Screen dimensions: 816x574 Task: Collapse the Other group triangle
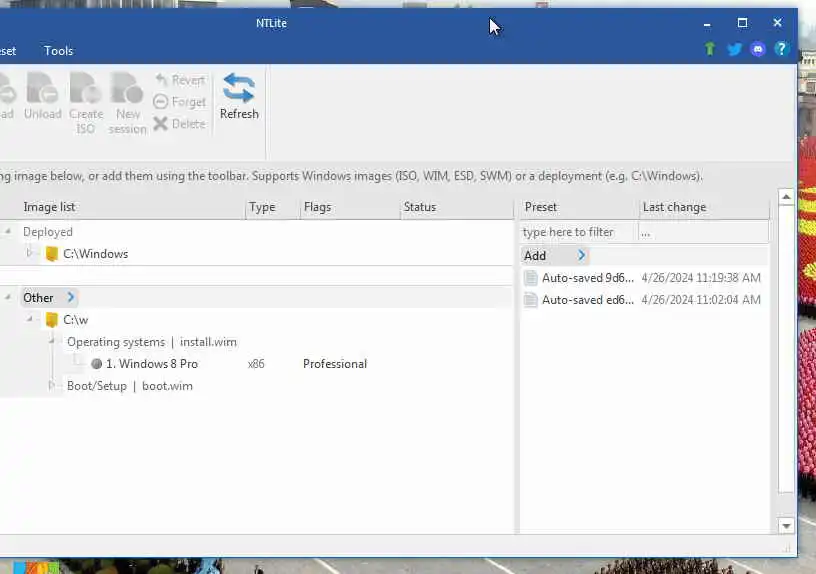pos(8,297)
